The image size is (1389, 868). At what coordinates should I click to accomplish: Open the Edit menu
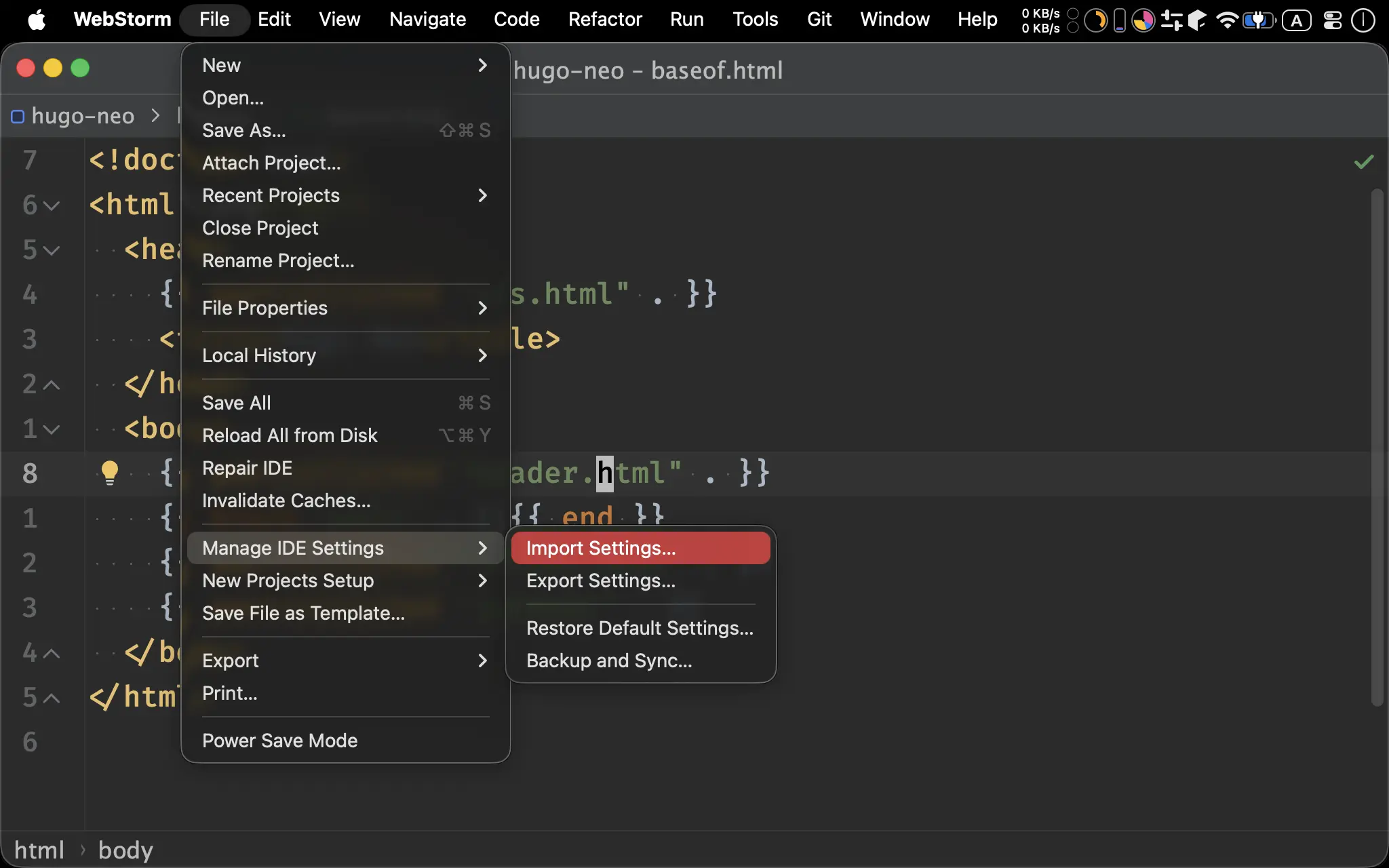click(274, 20)
